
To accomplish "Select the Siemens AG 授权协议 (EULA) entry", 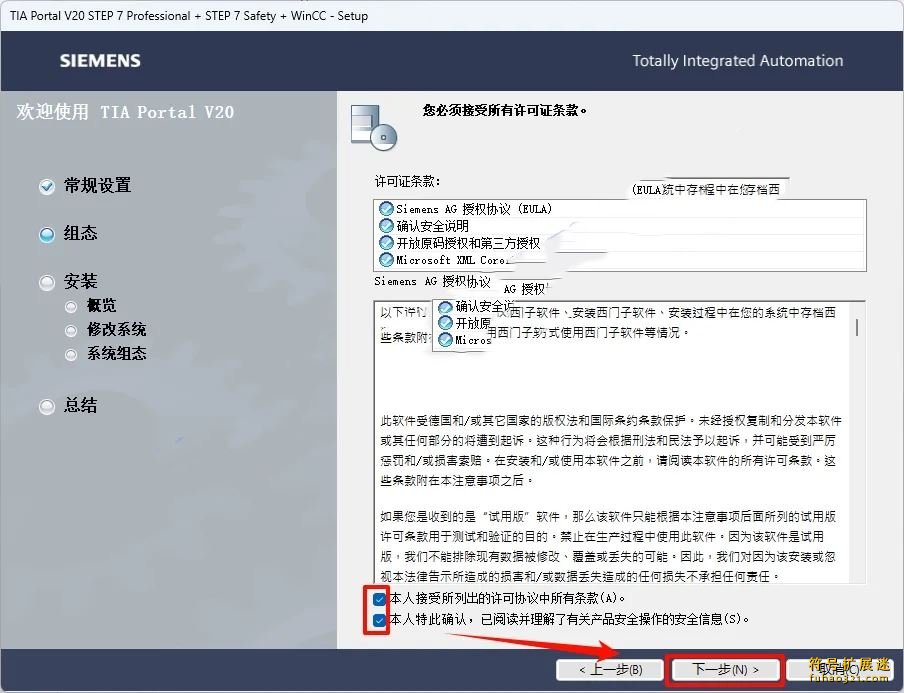I will point(620,209).
